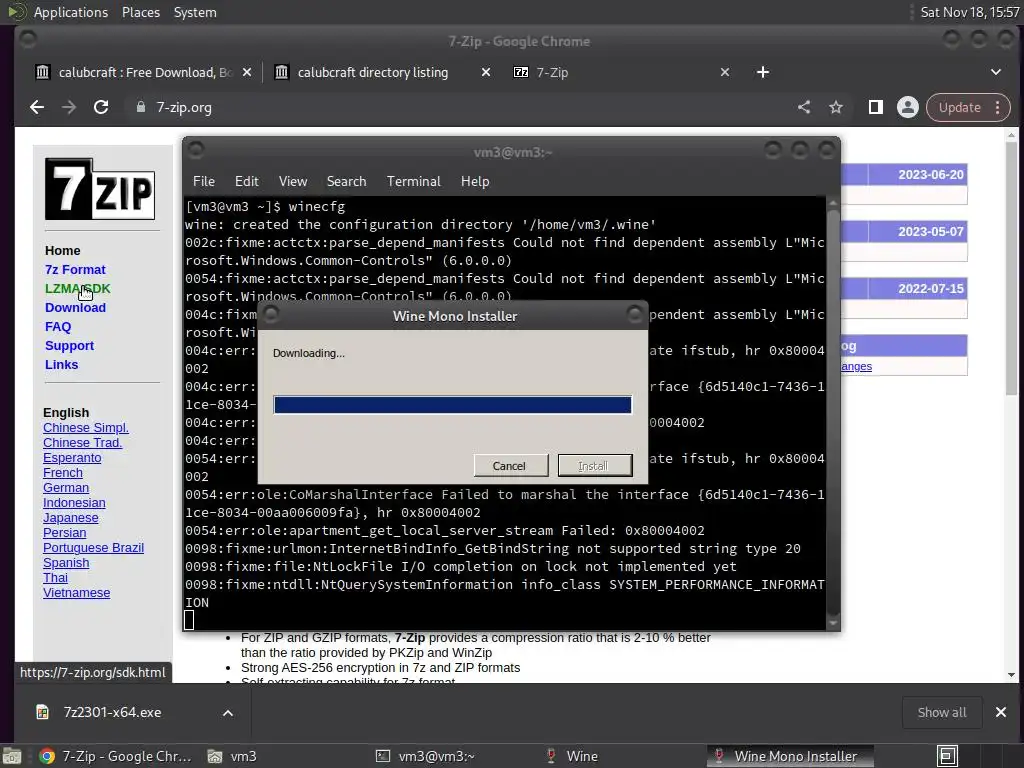Go back in Chrome
This screenshot has width=1024, height=768.
point(37,107)
